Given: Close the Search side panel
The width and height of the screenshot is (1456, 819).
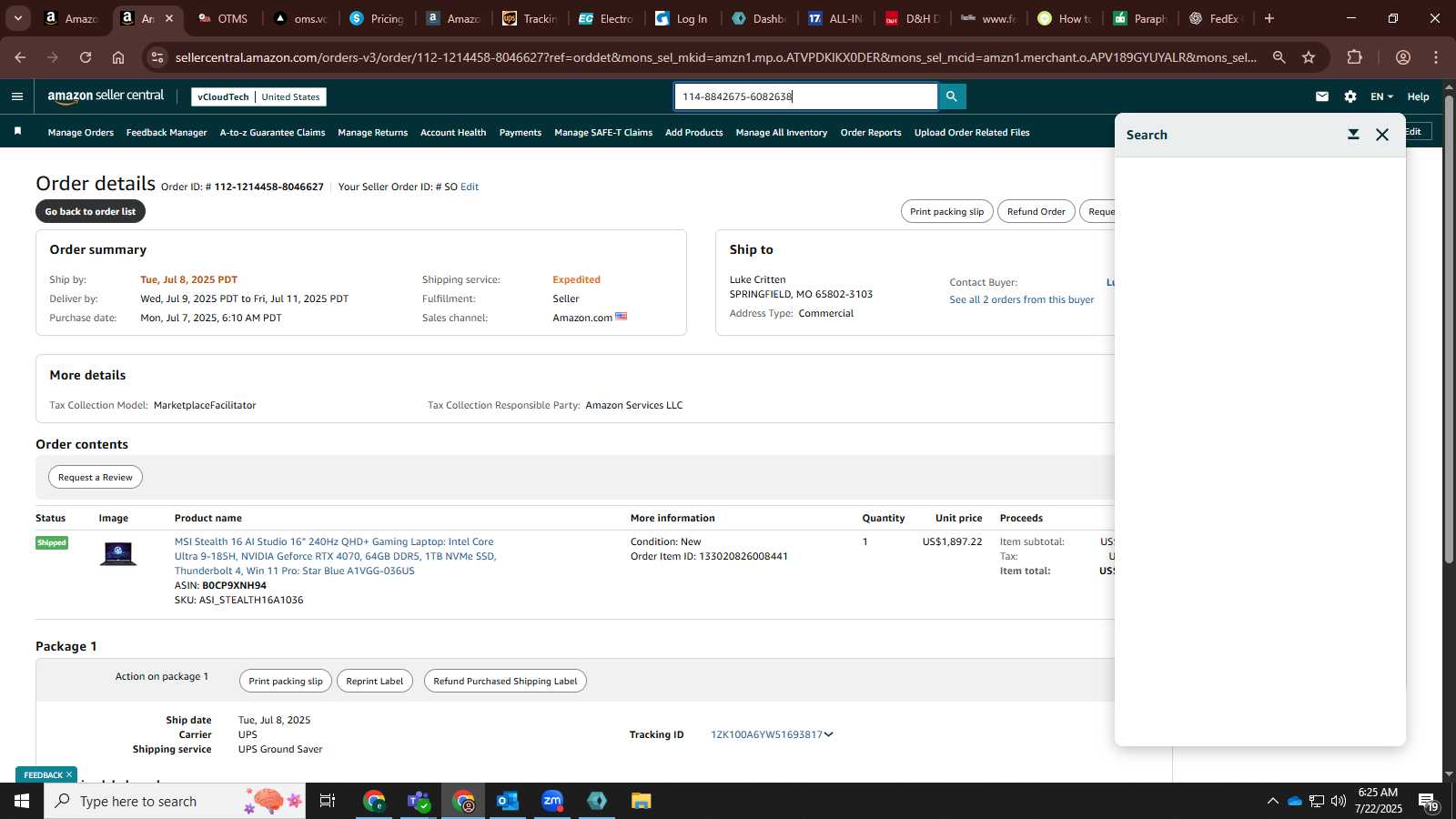Looking at the screenshot, I should coord(1382,135).
